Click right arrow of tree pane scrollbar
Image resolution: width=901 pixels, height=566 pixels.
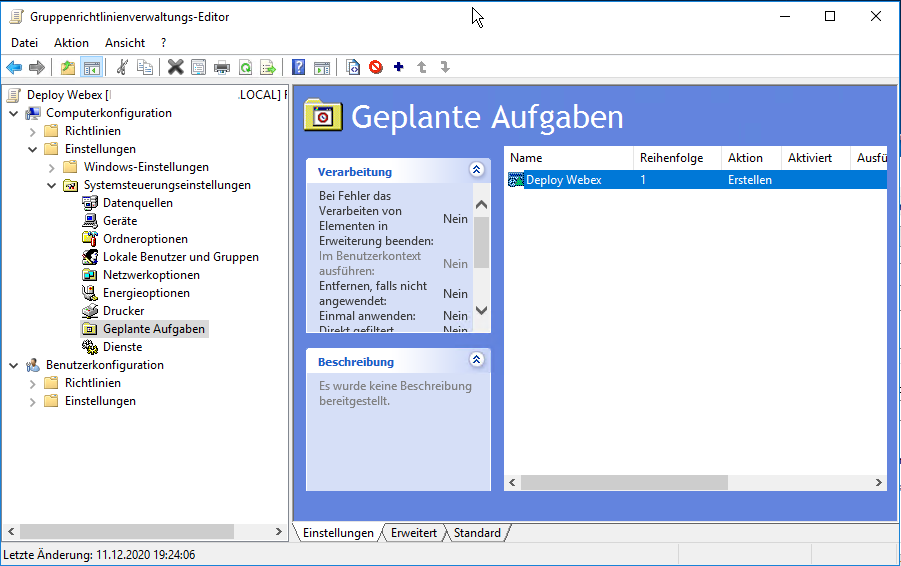279,532
